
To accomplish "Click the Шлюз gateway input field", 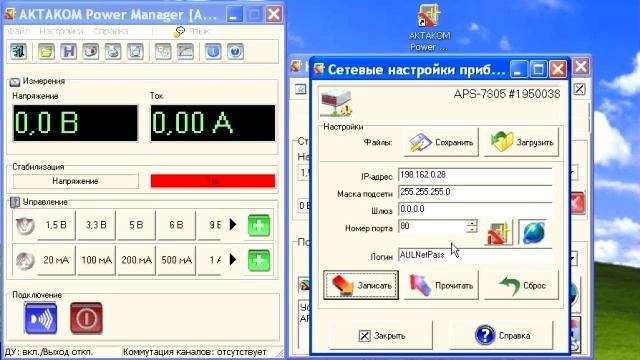I will (475, 209).
